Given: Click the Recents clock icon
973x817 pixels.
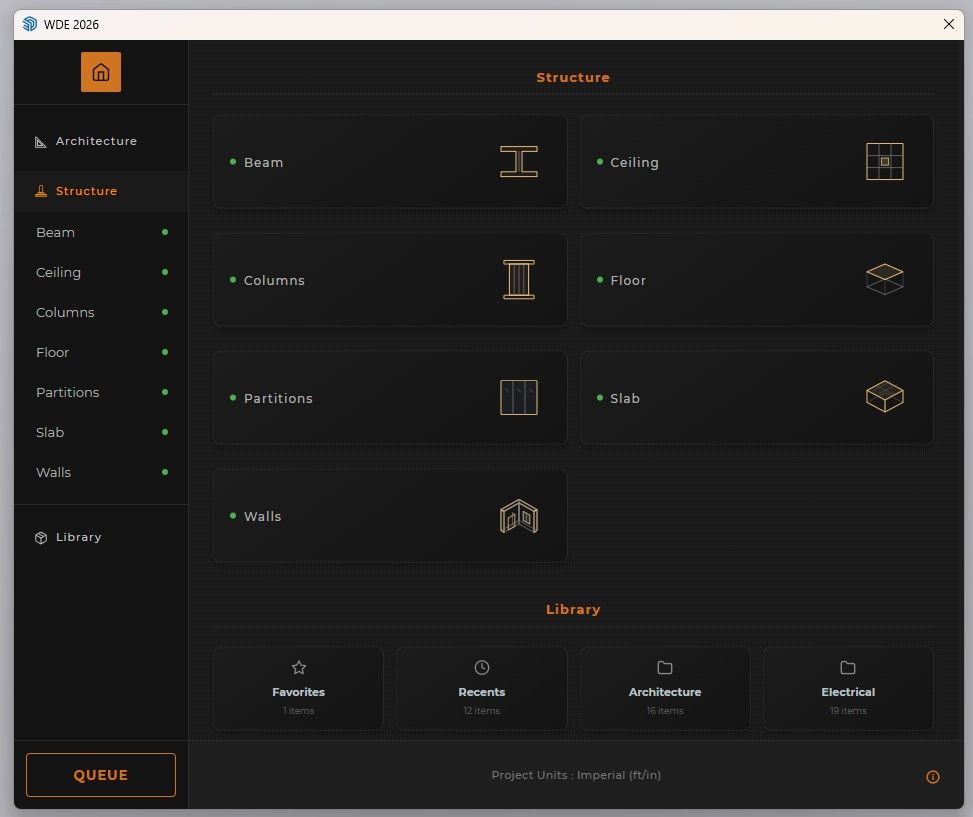Looking at the screenshot, I should pyautogui.click(x=482, y=667).
